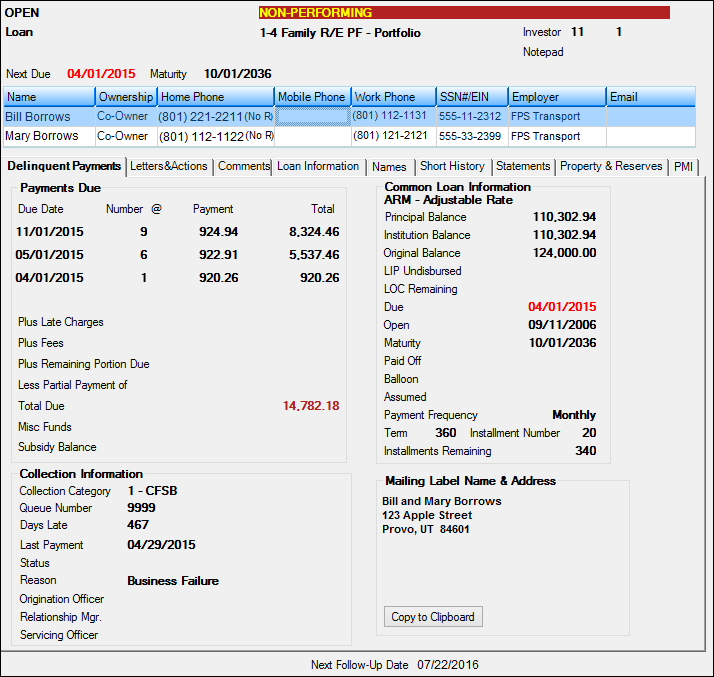Viewport: 714px width, 677px height.
Task: Click the Mobile Phone column header
Action: (313, 97)
